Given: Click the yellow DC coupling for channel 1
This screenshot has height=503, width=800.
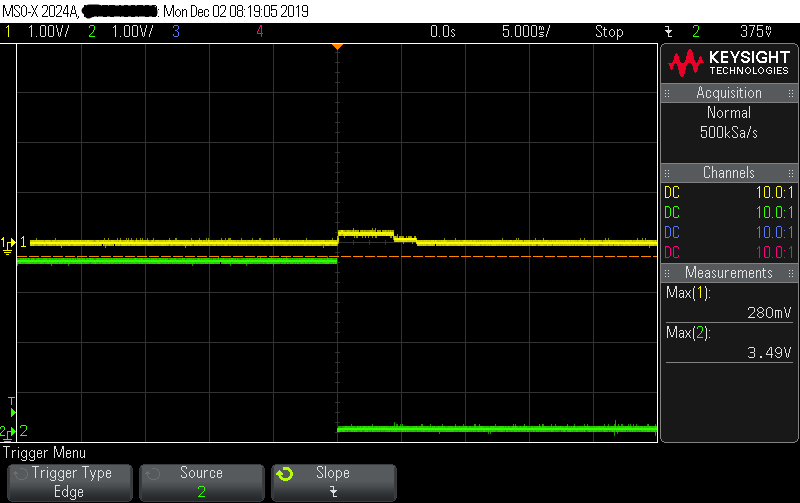Looking at the screenshot, I should [672, 193].
